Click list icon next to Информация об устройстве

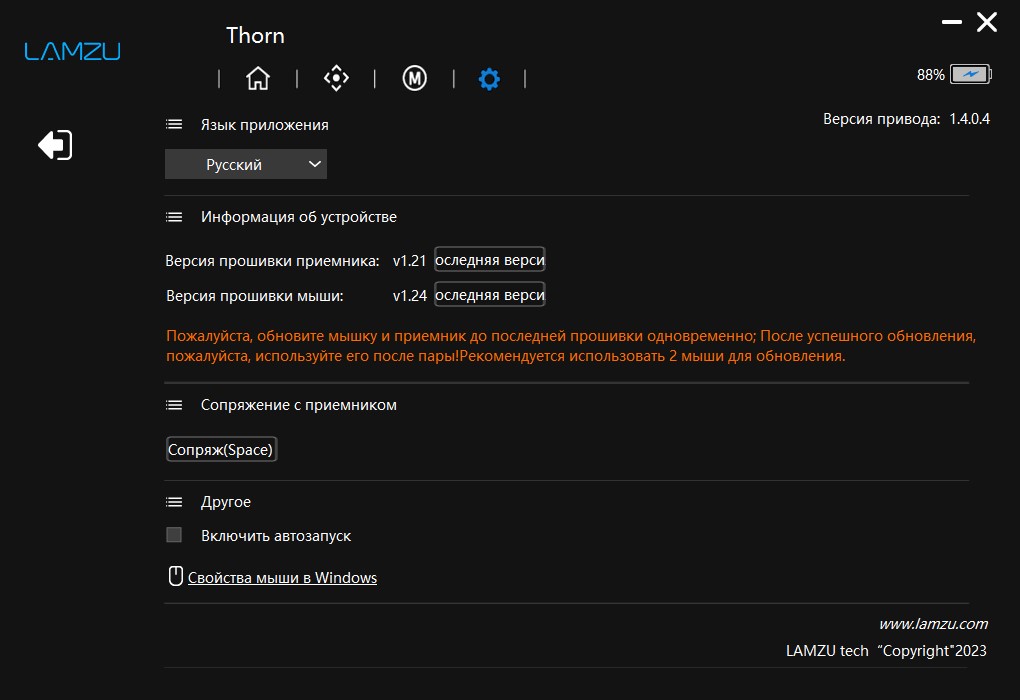click(174, 217)
